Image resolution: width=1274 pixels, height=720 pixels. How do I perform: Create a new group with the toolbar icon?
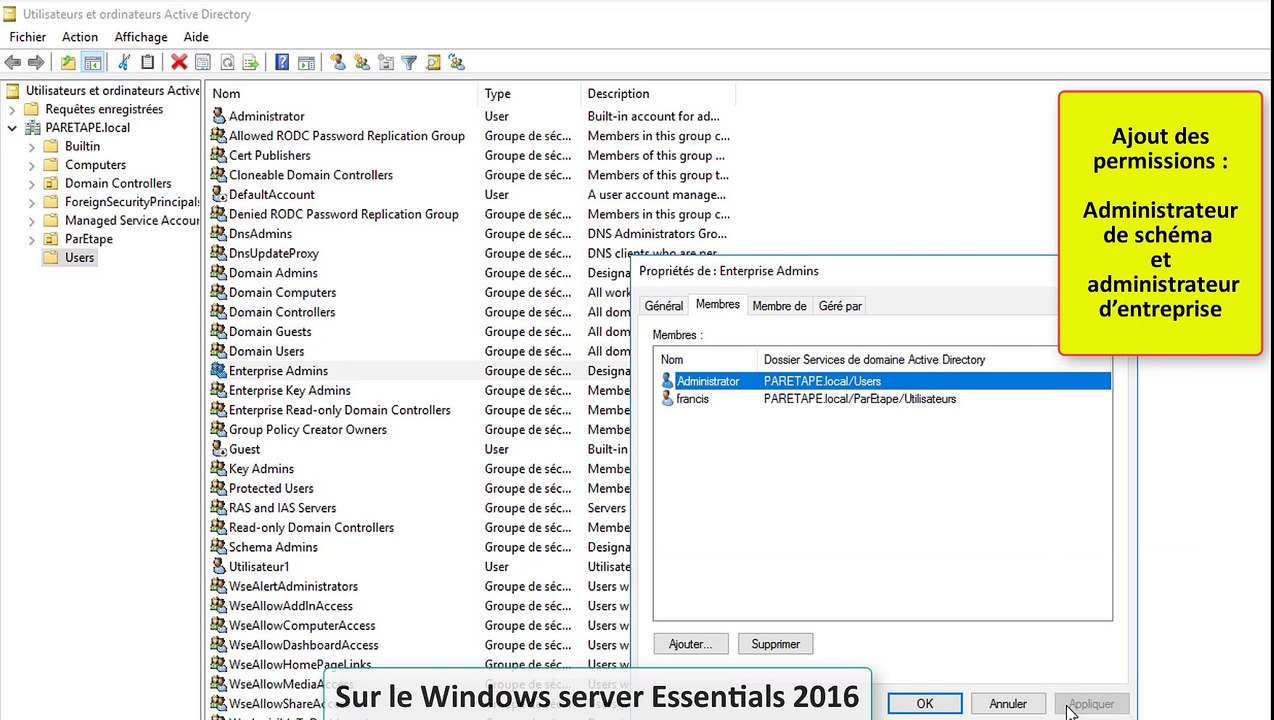click(x=362, y=62)
